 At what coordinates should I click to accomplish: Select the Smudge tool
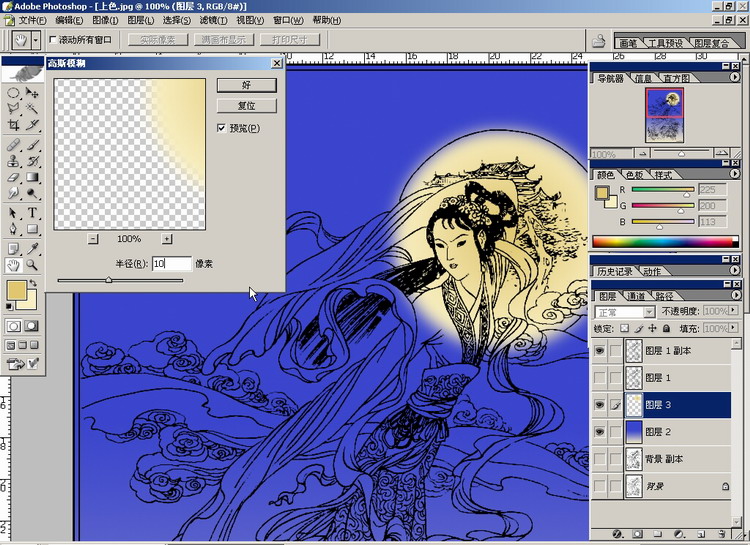(13, 193)
